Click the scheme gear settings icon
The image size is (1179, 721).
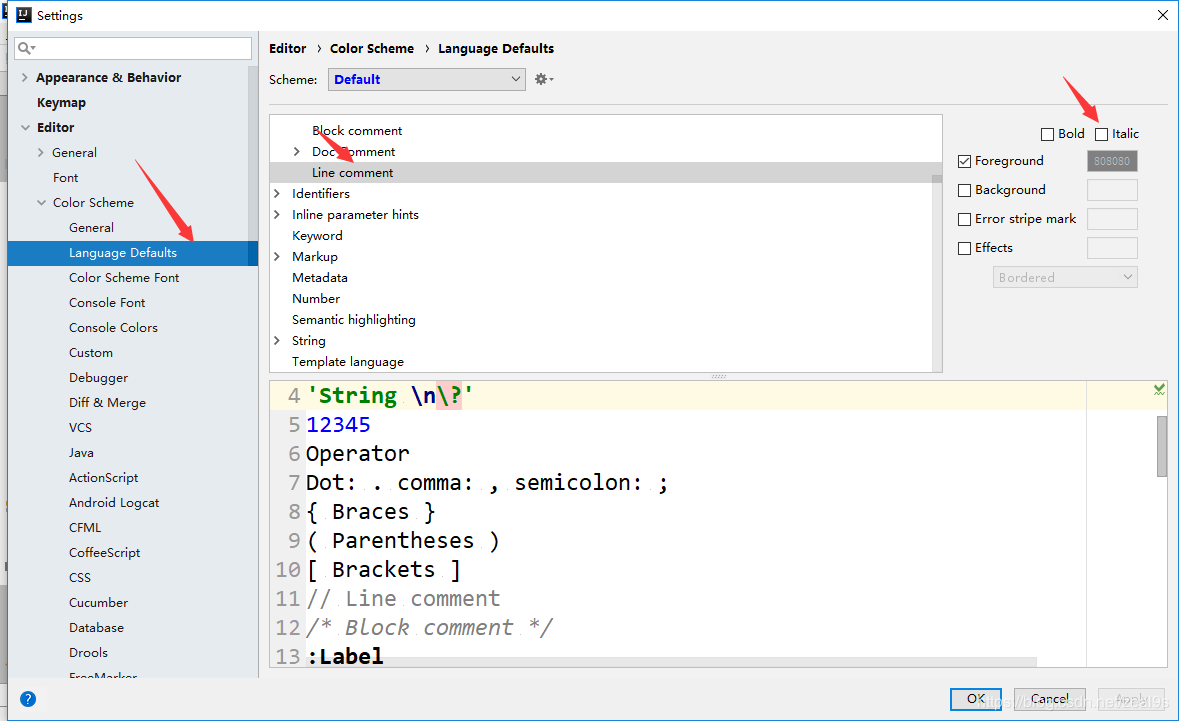543,79
